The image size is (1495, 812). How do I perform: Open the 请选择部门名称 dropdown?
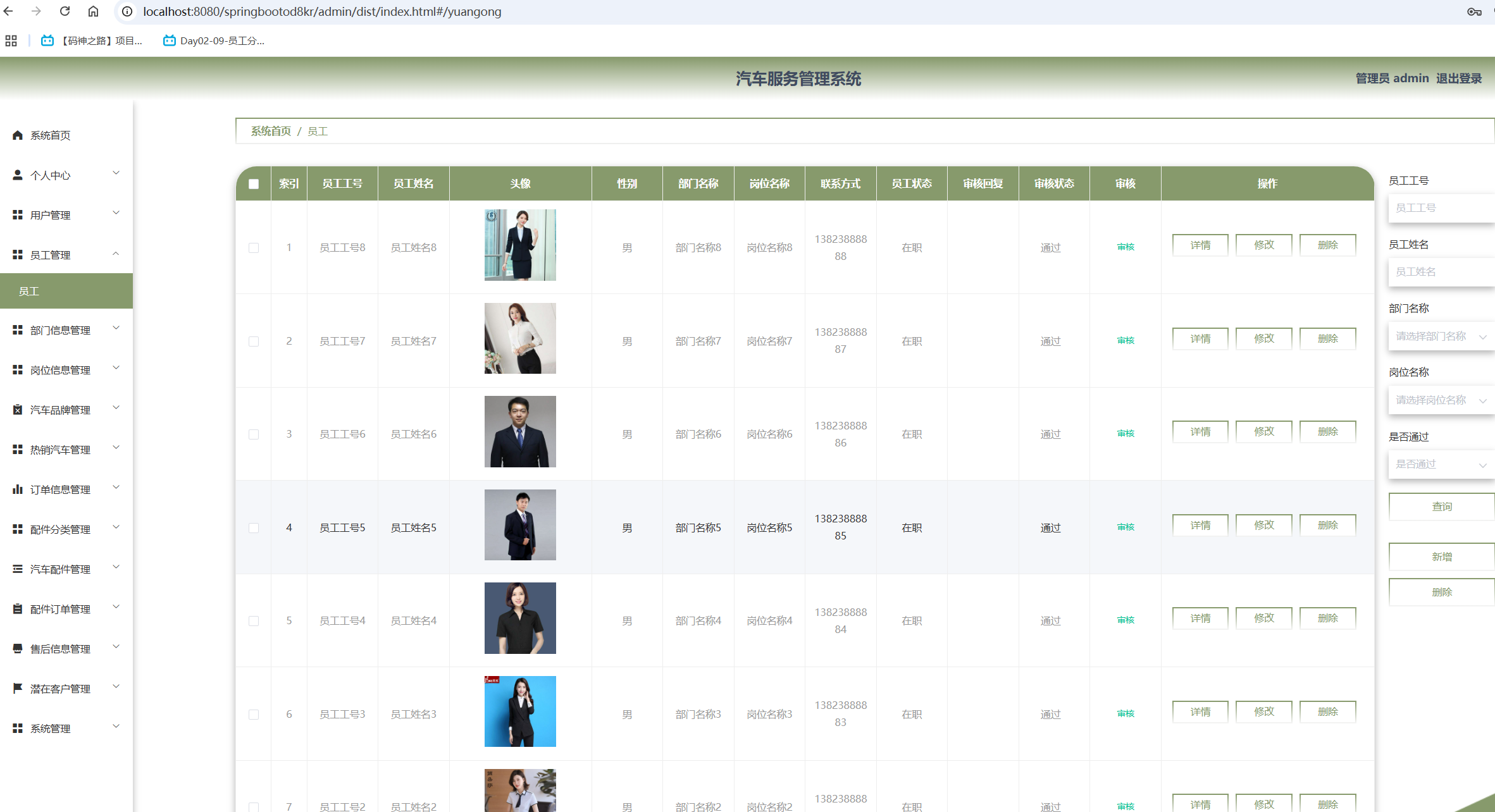point(1441,336)
